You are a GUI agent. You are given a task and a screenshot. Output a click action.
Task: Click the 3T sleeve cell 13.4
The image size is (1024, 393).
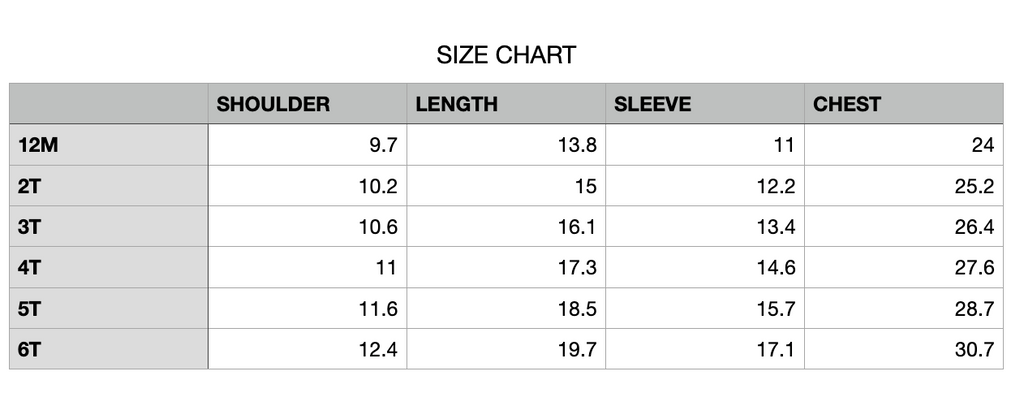tap(705, 227)
